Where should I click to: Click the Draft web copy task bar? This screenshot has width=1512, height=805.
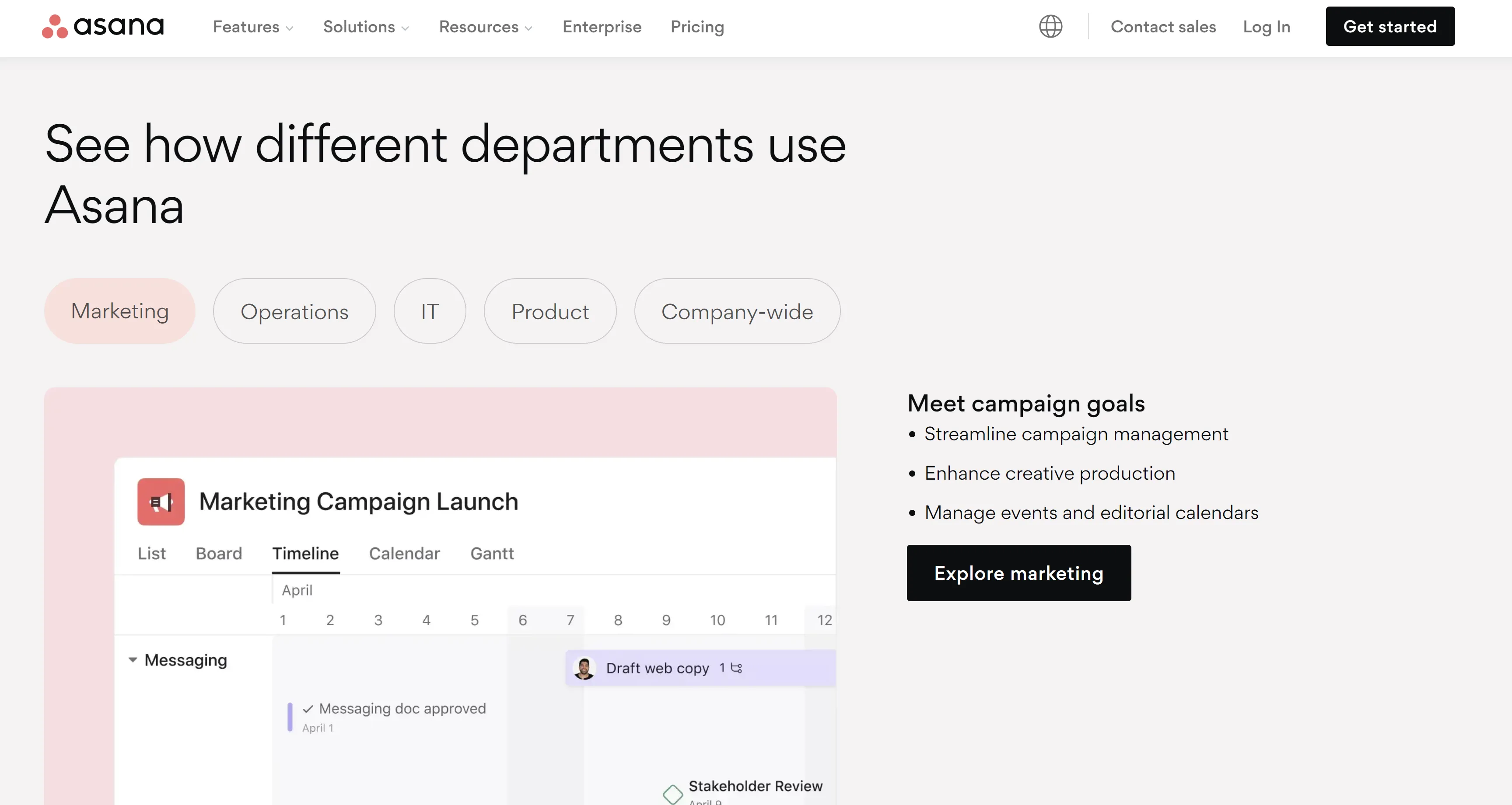click(700, 668)
